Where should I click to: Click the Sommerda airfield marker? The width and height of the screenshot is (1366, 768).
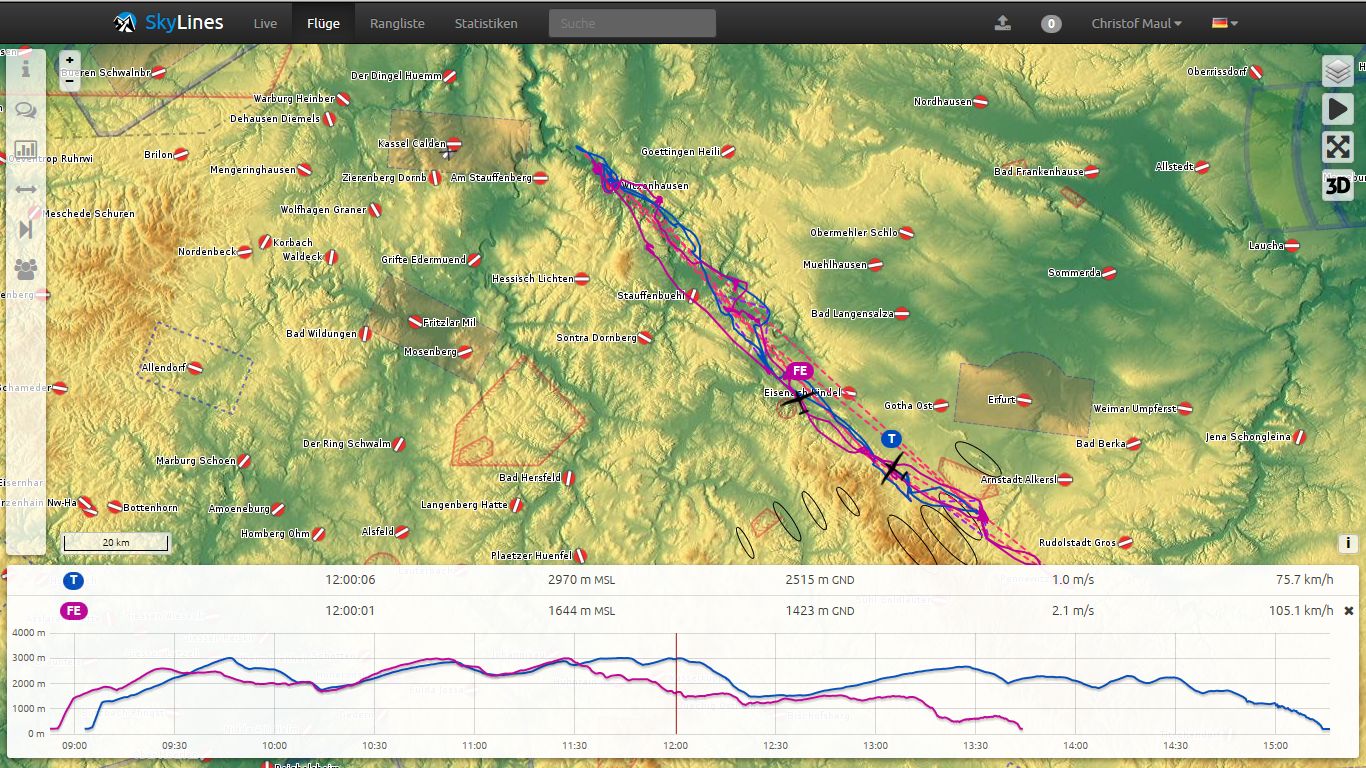pyautogui.click(x=1109, y=273)
